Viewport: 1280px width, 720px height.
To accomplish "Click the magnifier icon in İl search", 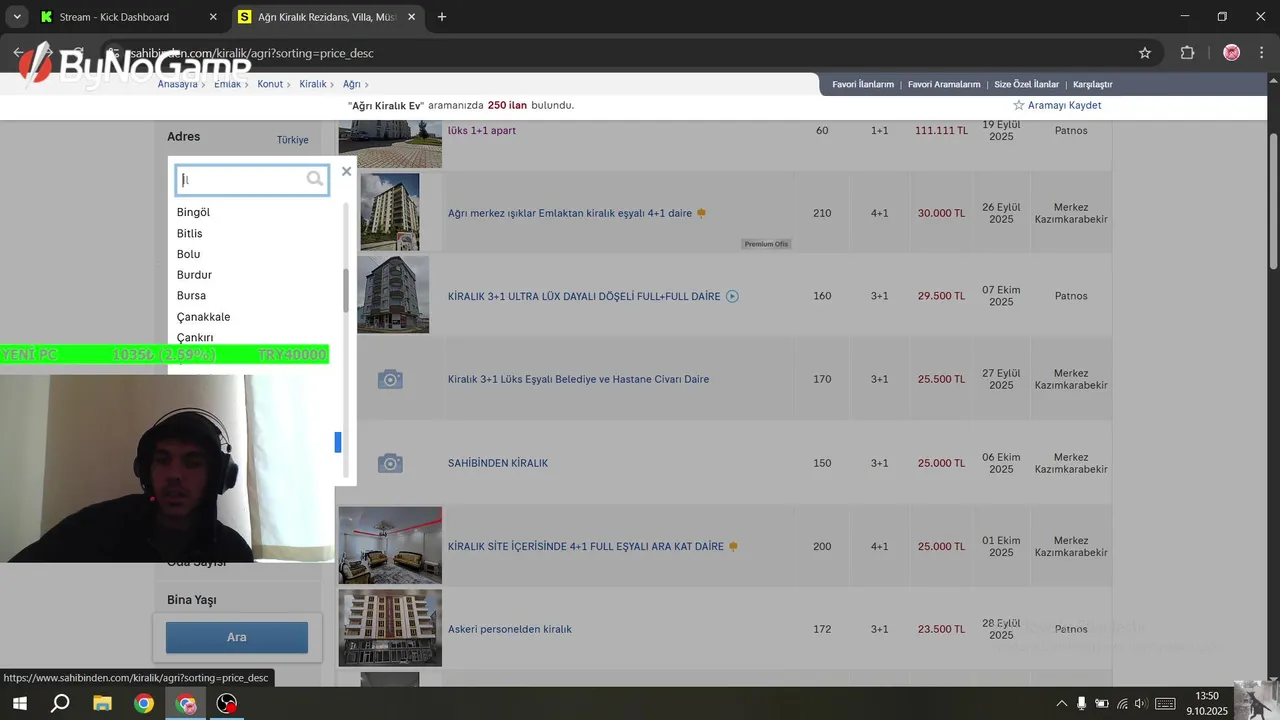I will (x=315, y=179).
